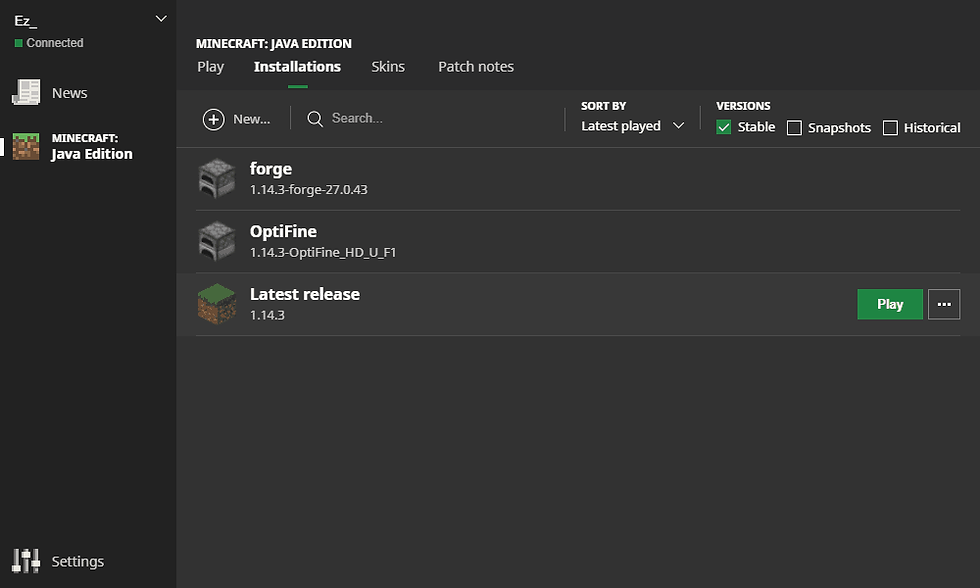Select the Latest release installation name
The width and height of the screenshot is (980, 588).
point(305,294)
